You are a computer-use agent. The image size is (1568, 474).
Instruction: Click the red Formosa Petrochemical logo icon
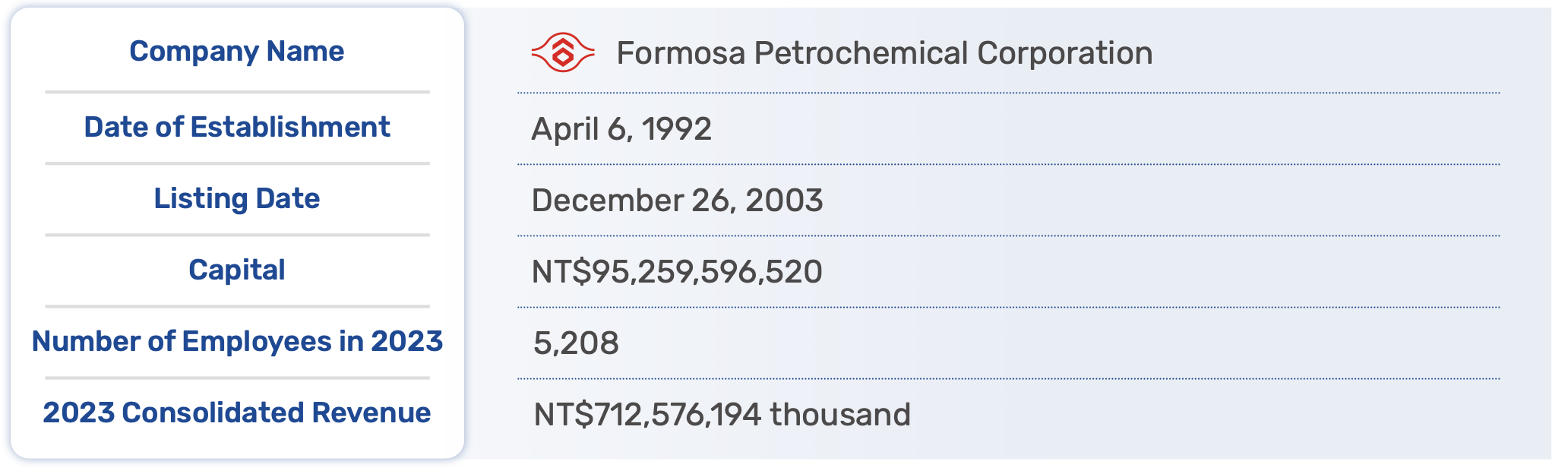click(x=562, y=52)
